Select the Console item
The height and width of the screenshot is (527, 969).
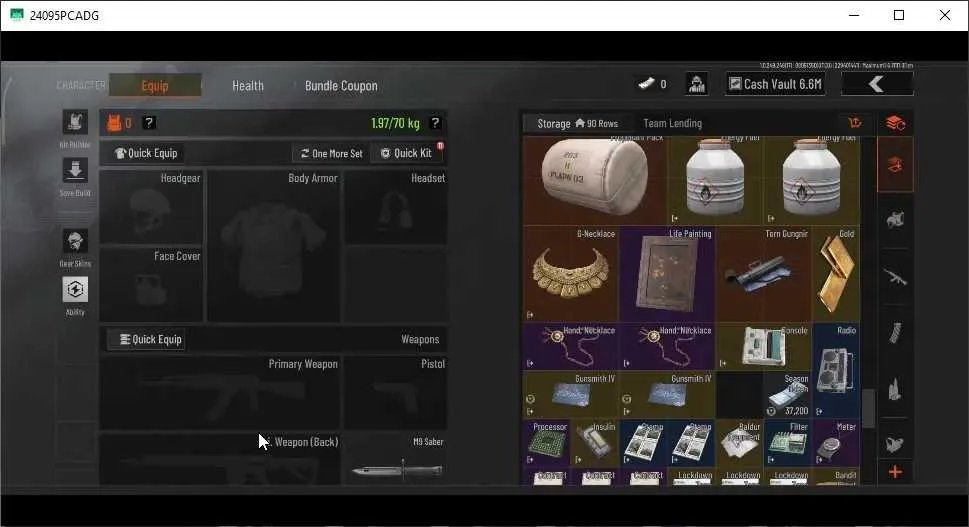[x=764, y=347]
